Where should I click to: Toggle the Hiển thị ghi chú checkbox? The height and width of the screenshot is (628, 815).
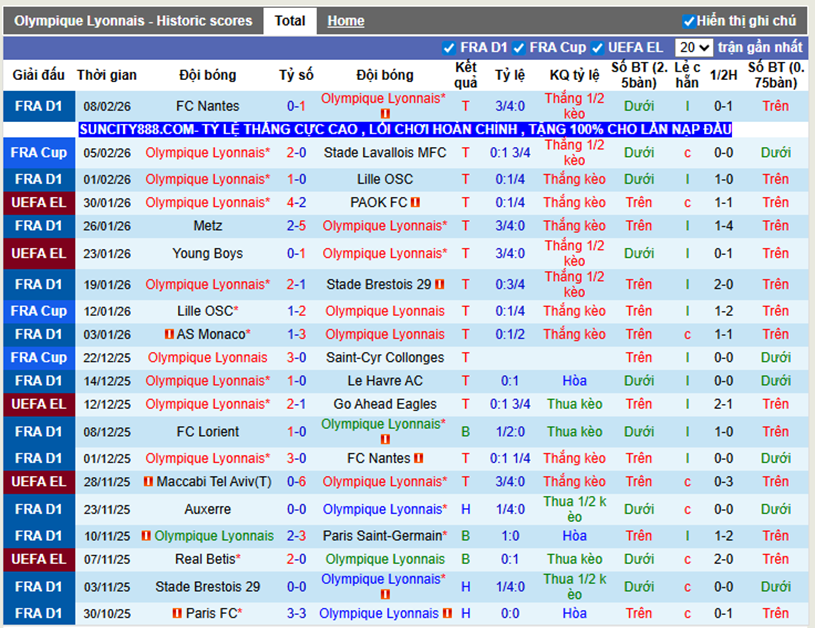[x=689, y=21]
